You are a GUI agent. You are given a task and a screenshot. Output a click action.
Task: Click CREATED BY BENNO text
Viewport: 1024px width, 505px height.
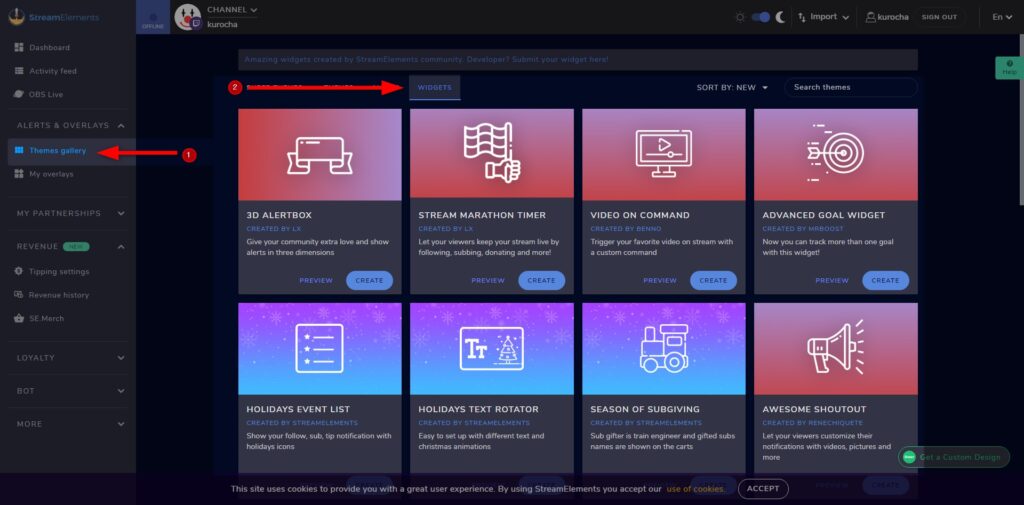(626, 229)
